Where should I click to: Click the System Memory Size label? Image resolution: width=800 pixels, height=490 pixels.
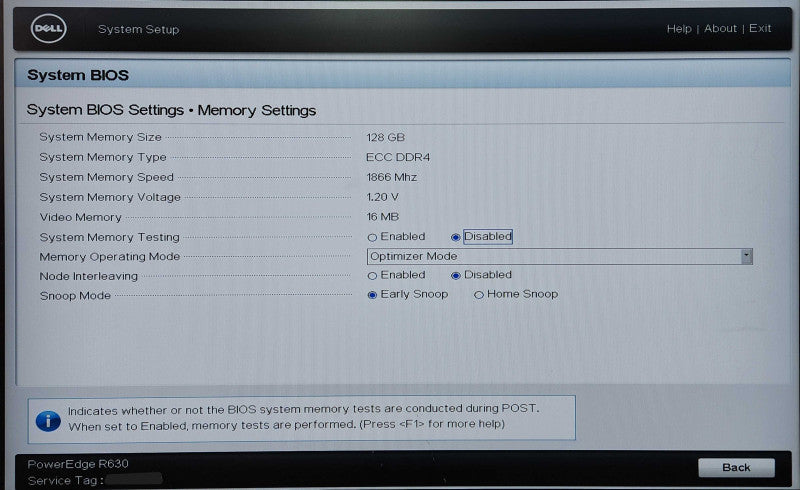point(101,137)
